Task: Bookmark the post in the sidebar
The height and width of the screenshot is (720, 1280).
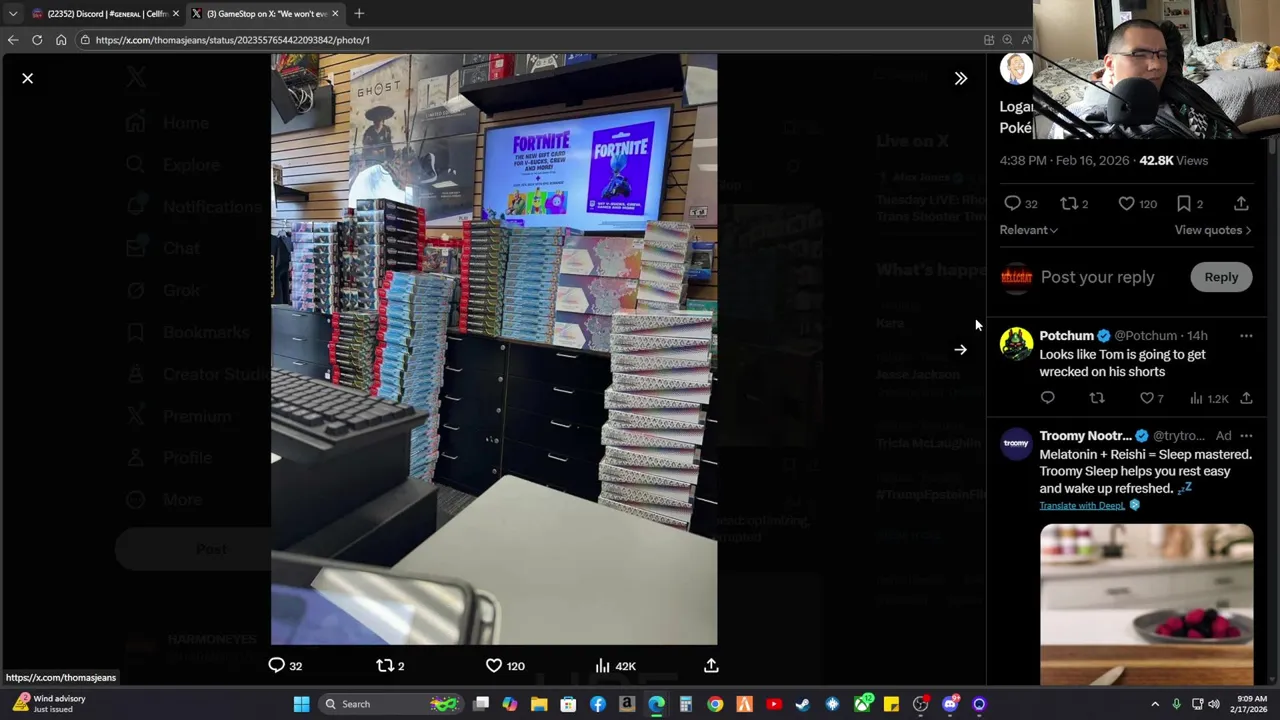Action: pos(1184,203)
